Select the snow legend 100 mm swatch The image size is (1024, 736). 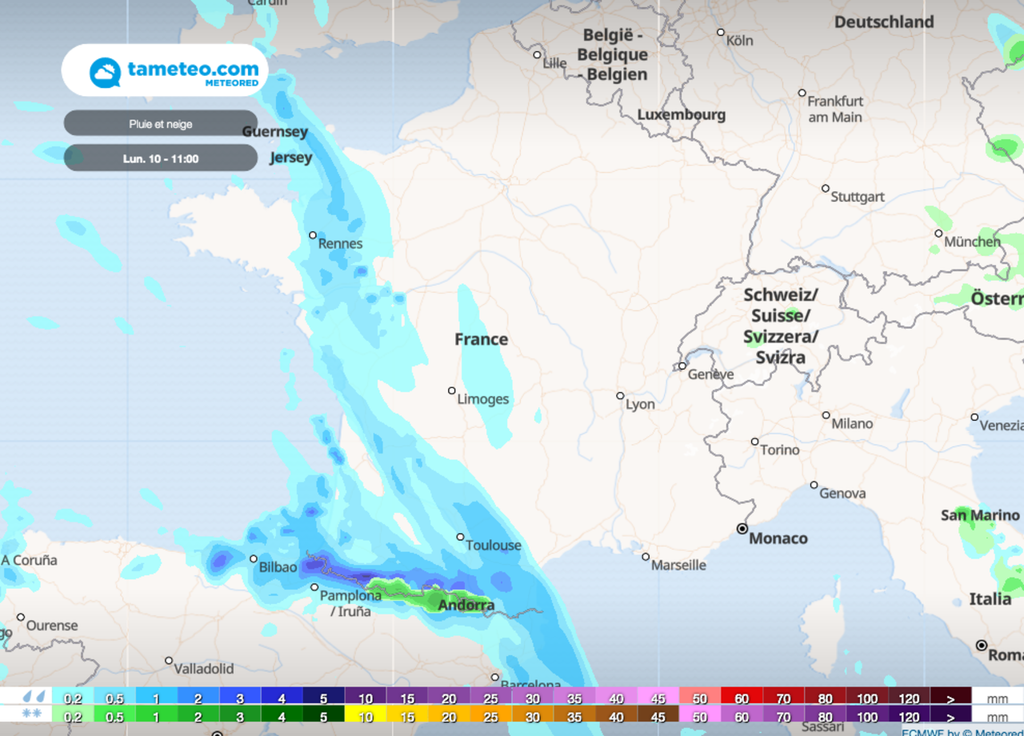point(867,714)
